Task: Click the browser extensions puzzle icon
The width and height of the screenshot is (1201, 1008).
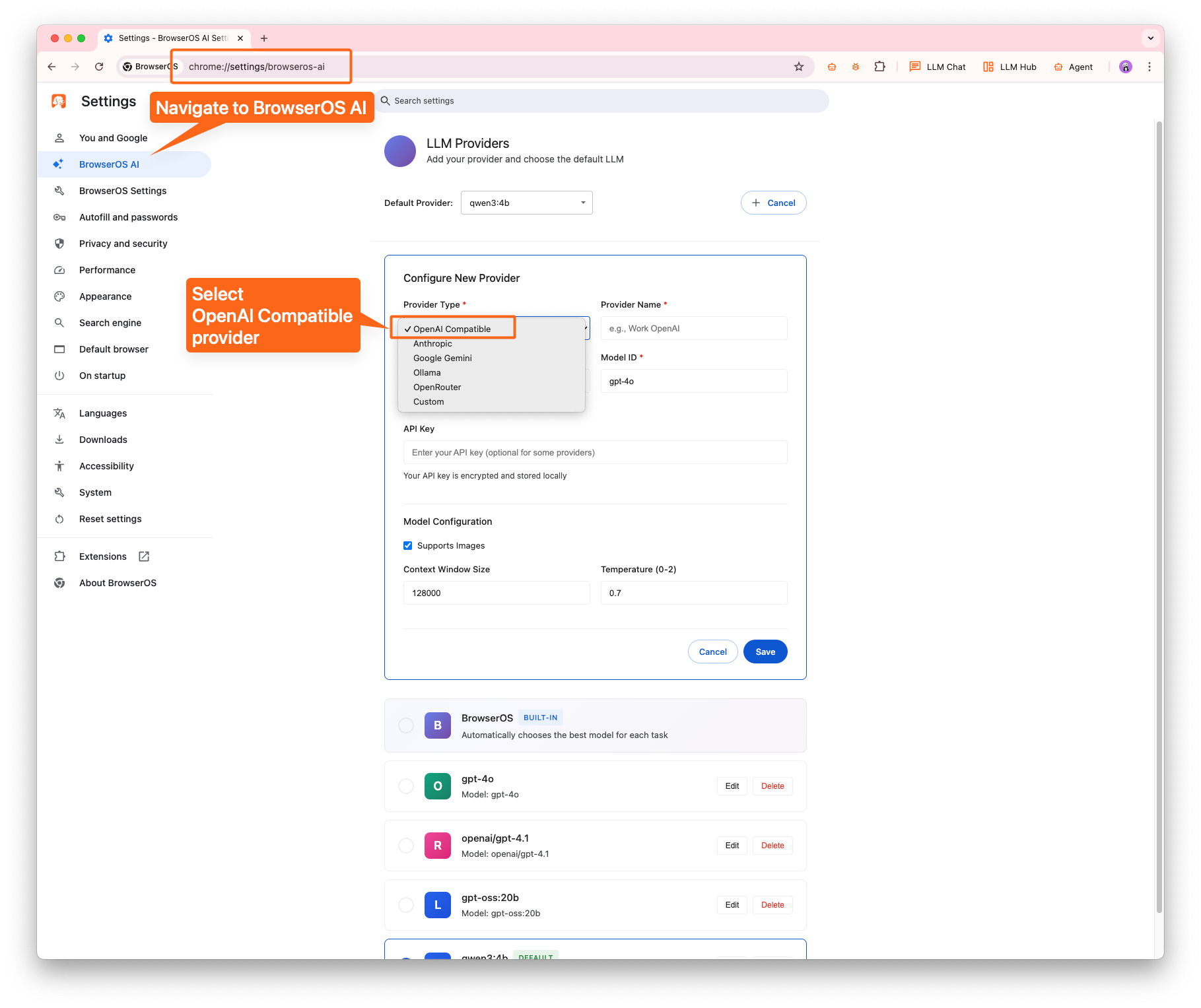Action: [x=880, y=66]
